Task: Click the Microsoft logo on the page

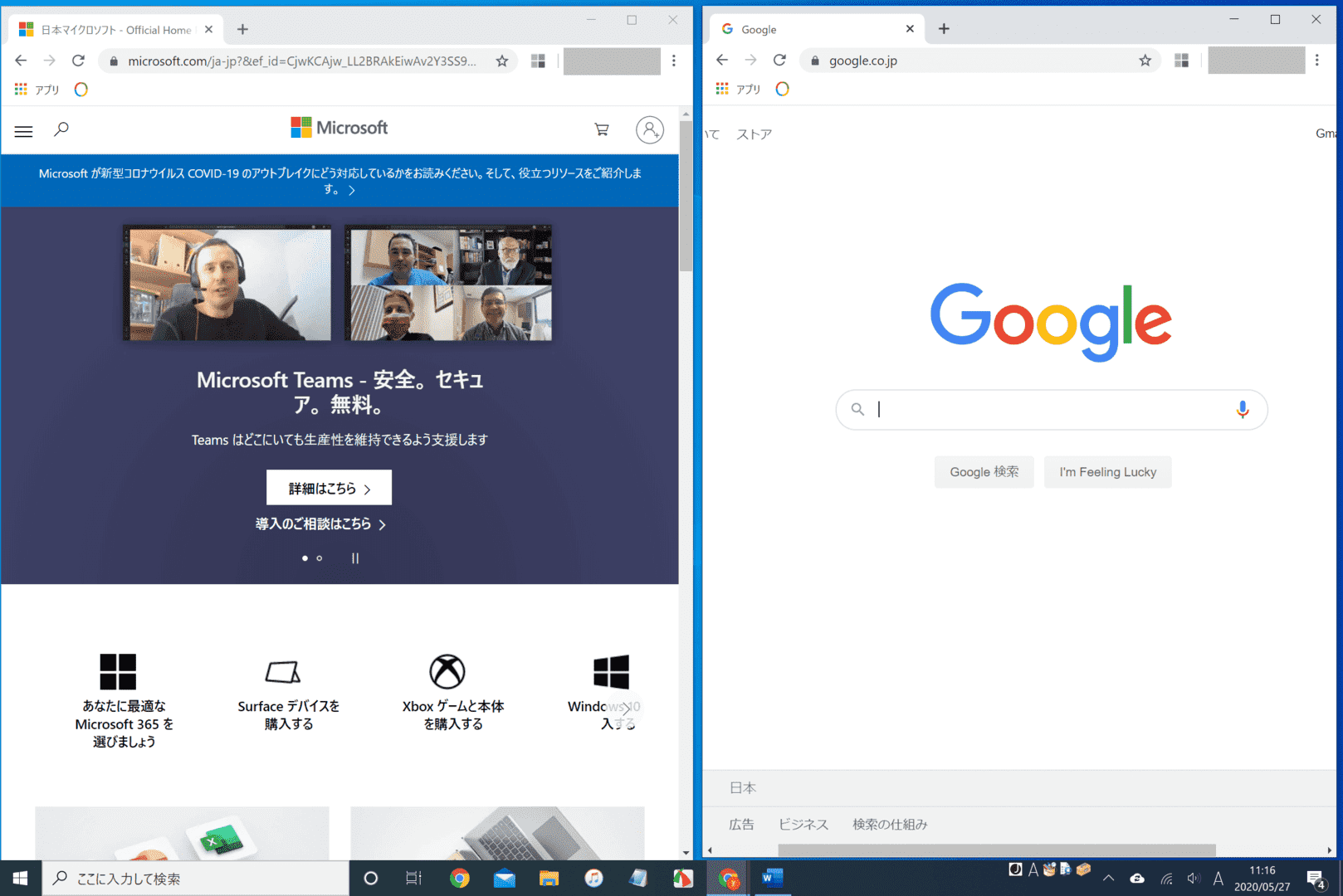Action: coord(339,128)
